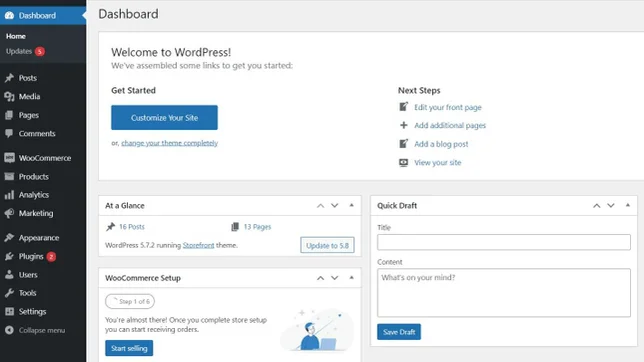Open the Marketing menu
Viewport: 644px width, 362px height.
coord(36,213)
